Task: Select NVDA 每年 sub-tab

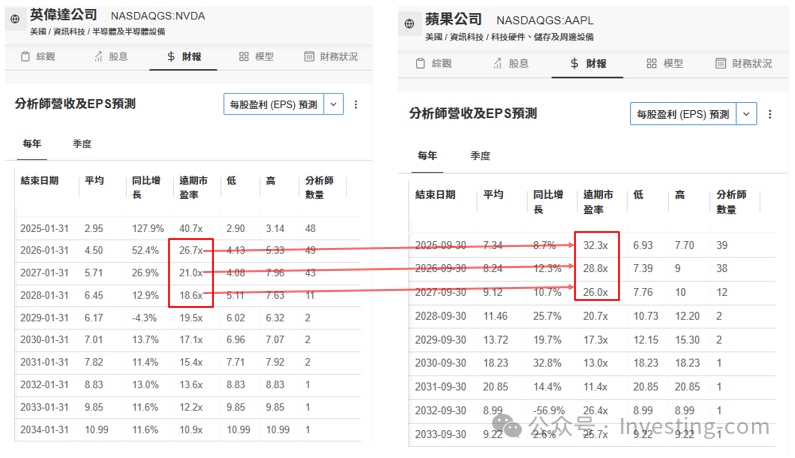Action: click(x=32, y=144)
